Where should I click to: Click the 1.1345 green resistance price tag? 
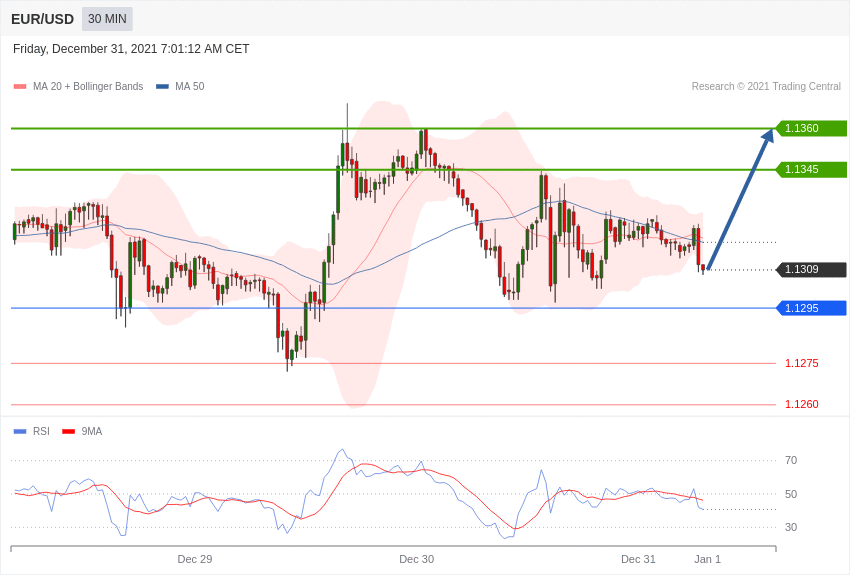coord(811,169)
